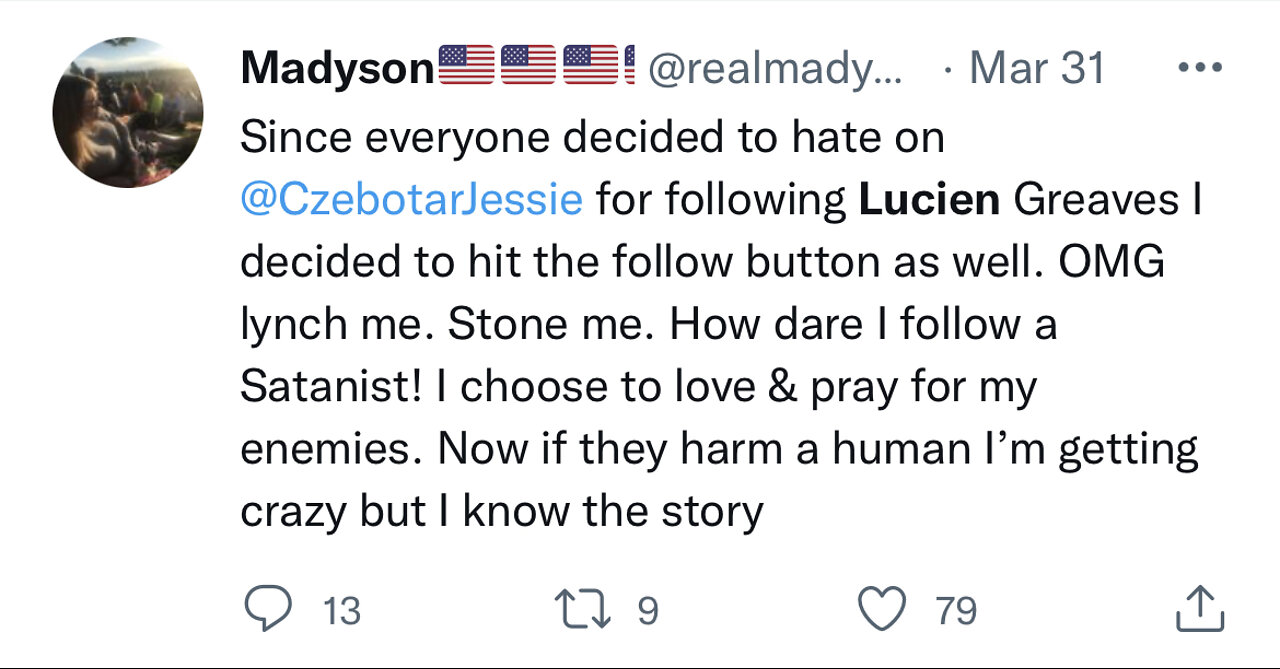
Task: Open the three-dot more options menu
Action: point(1199,69)
